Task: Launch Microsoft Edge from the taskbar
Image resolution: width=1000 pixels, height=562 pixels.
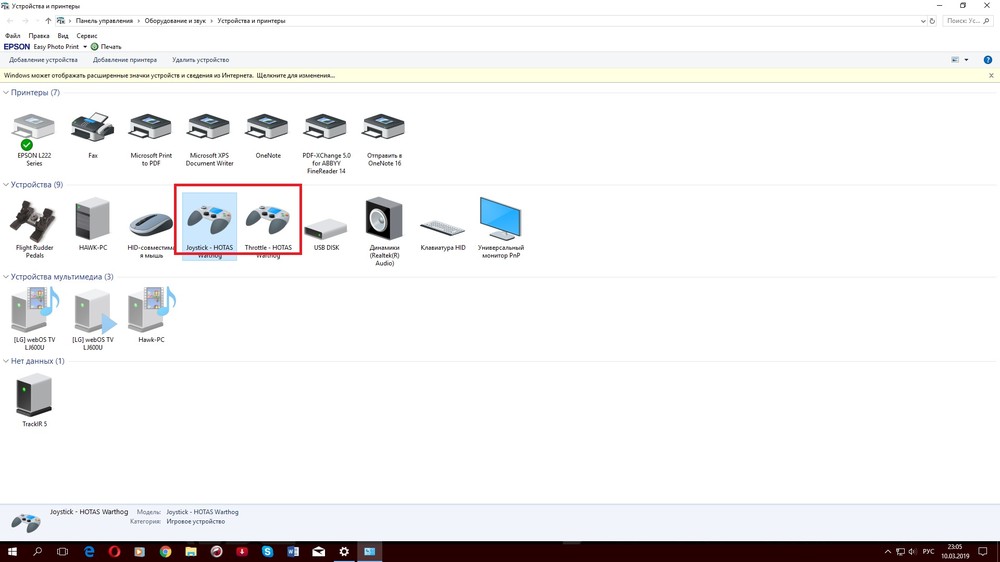Action: [89, 551]
